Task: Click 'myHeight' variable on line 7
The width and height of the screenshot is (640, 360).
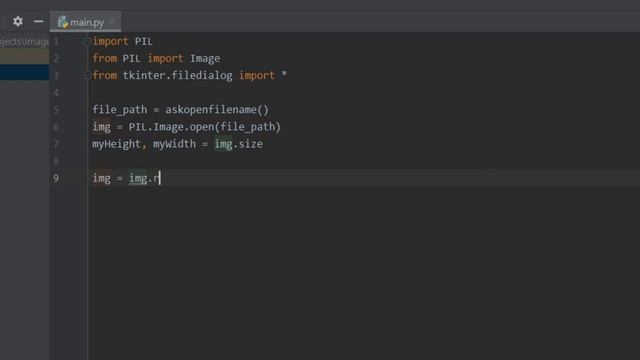Action: pos(116,144)
